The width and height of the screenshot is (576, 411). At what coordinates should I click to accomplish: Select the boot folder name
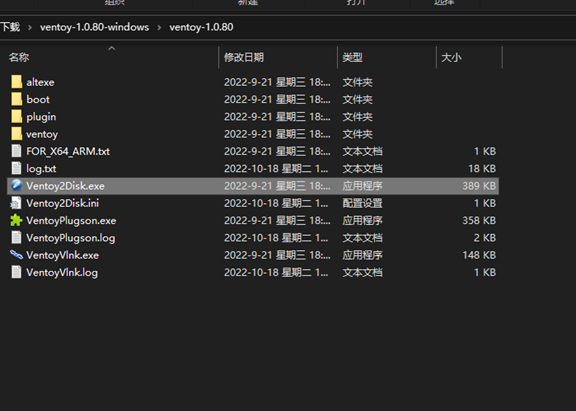[38, 100]
